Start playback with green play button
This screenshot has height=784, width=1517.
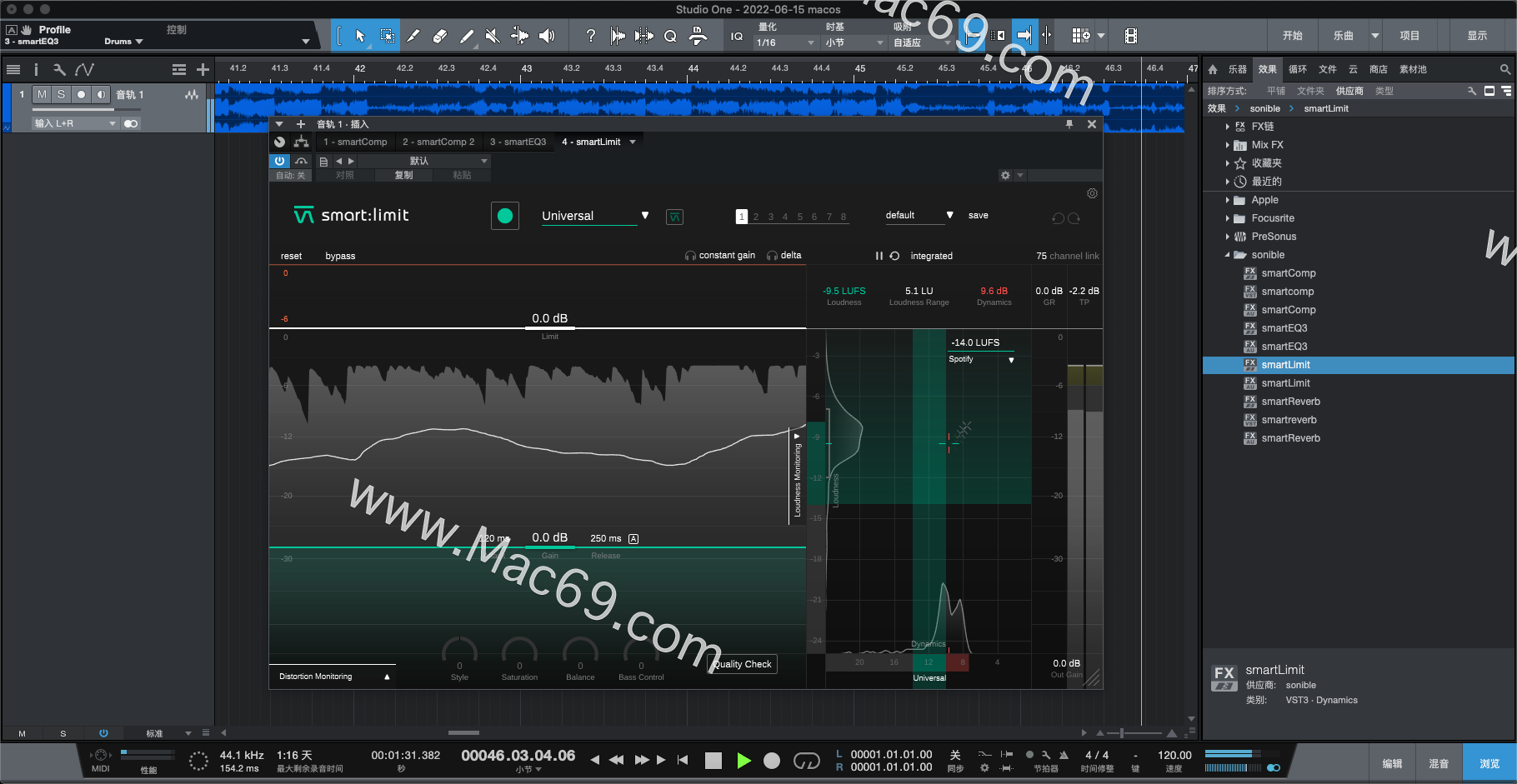pyautogui.click(x=743, y=760)
